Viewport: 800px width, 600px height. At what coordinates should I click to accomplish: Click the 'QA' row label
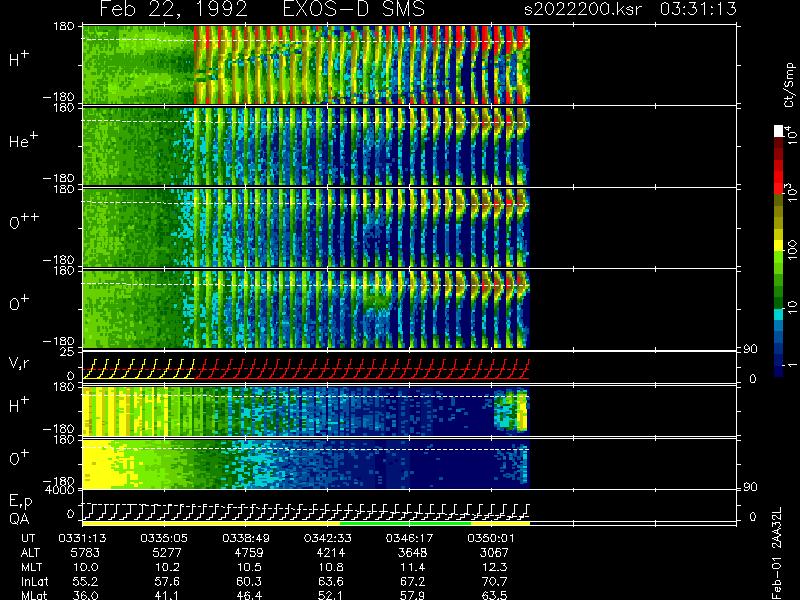tap(19, 519)
